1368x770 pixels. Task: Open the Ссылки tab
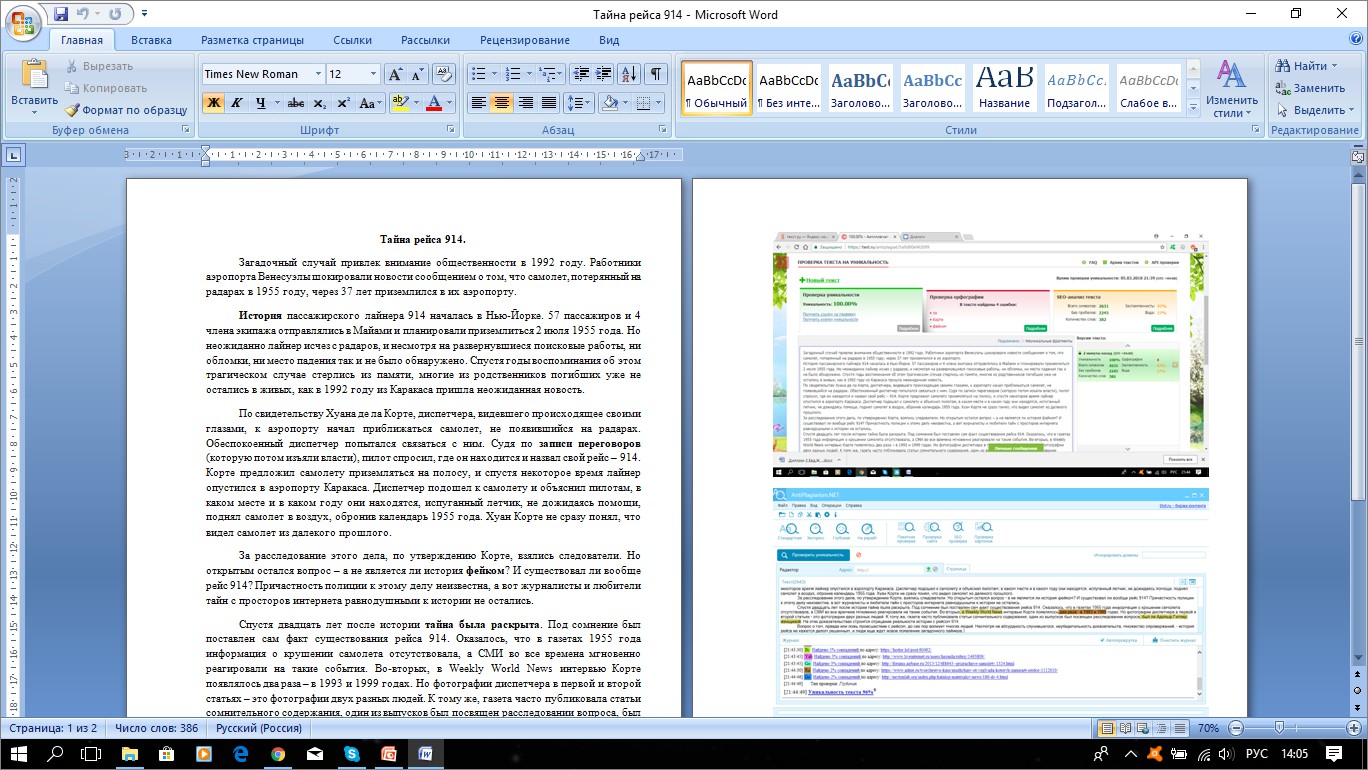pyautogui.click(x=352, y=41)
